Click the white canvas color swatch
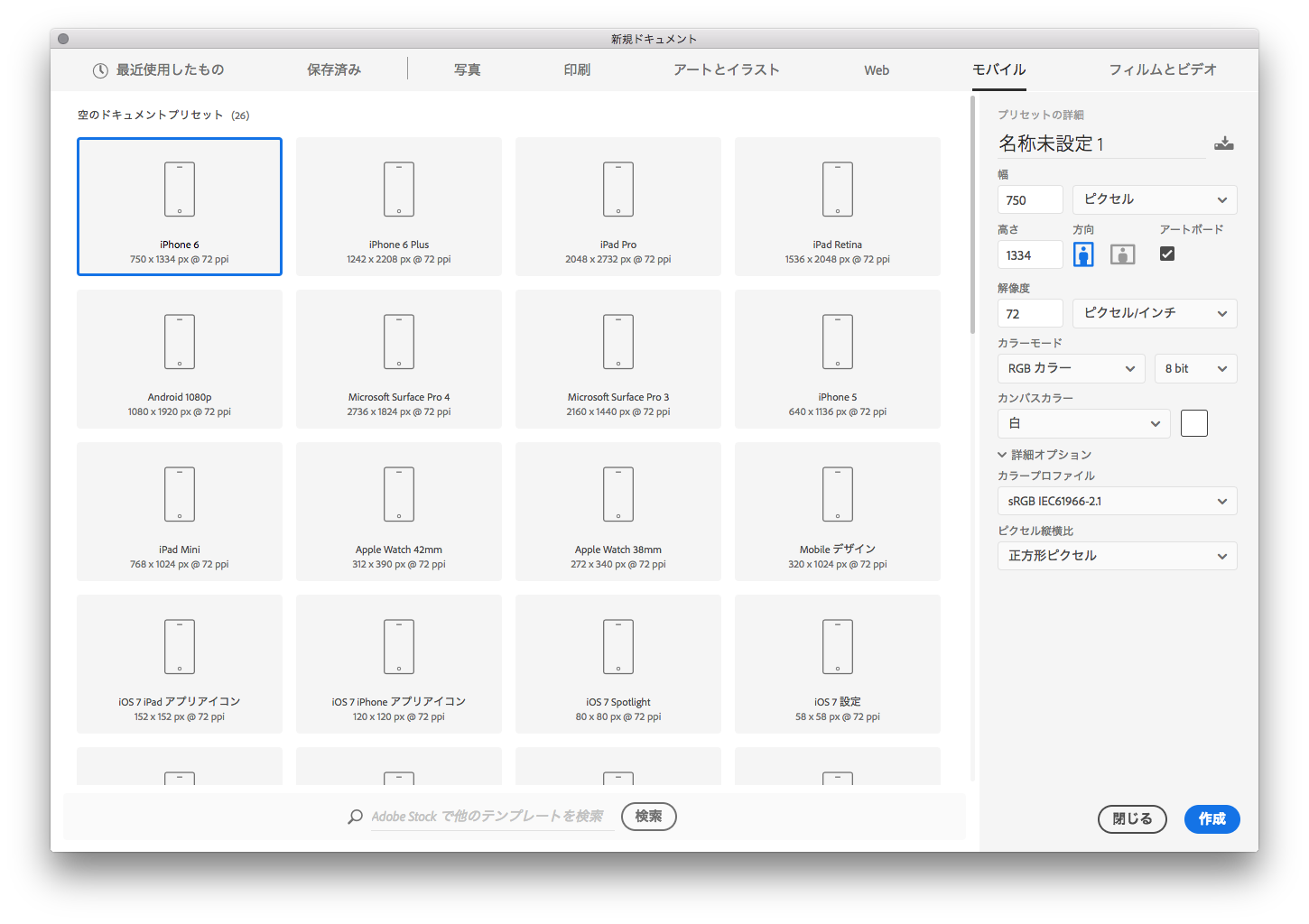The width and height of the screenshot is (1309, 924). click(1193, 422)
